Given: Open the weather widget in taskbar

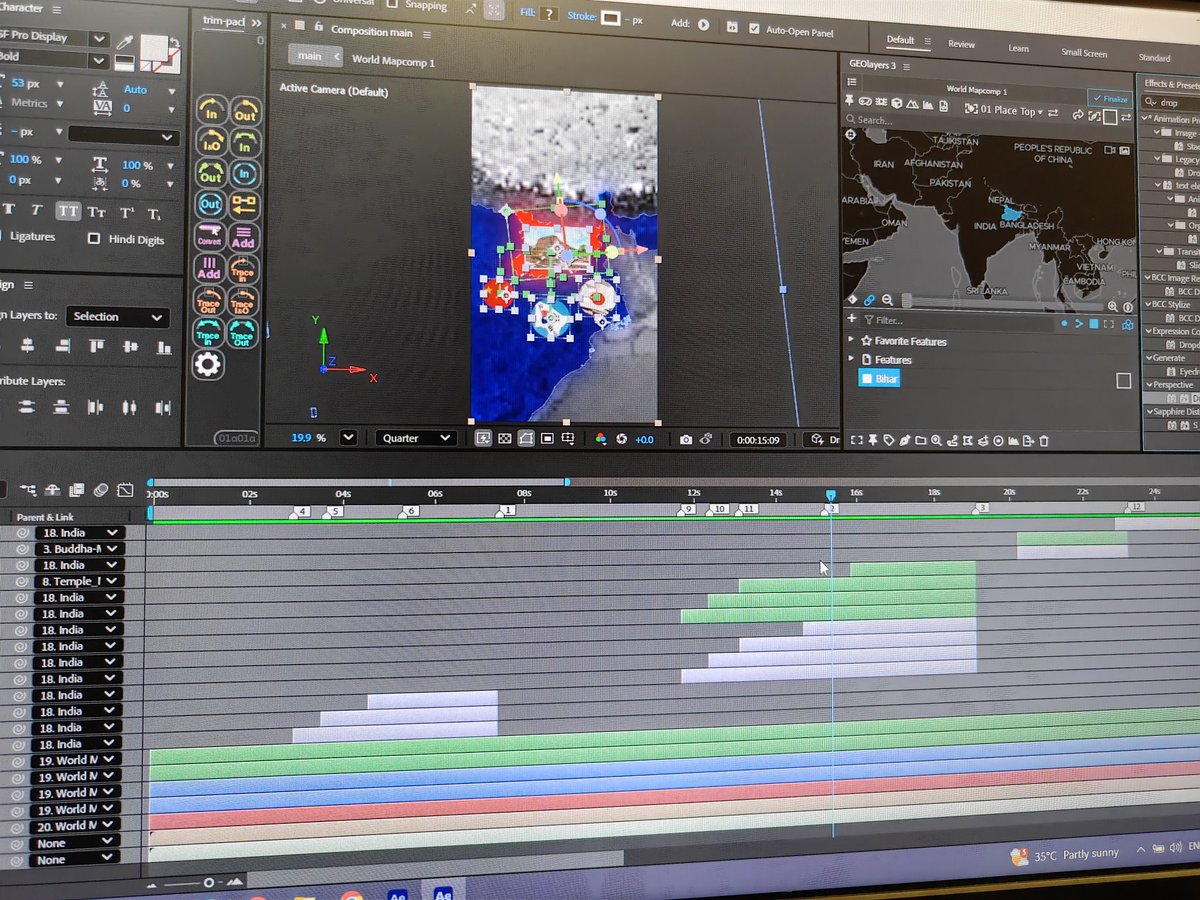Looking at the screenshot, I should pyautogui.click(x=1064, y=856).
